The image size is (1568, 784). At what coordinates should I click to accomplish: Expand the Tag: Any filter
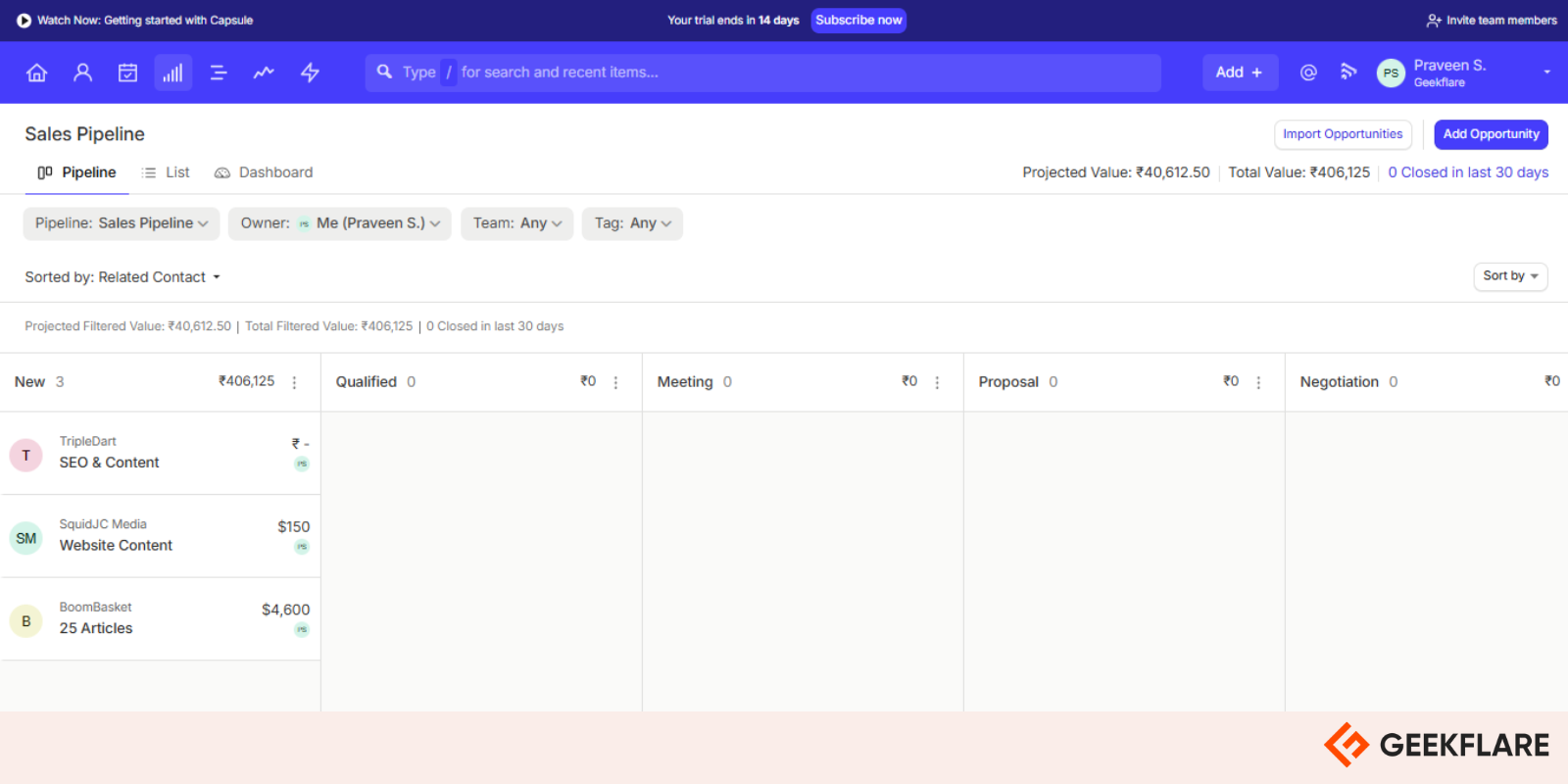pyautogui.click(x=632, y=223)
